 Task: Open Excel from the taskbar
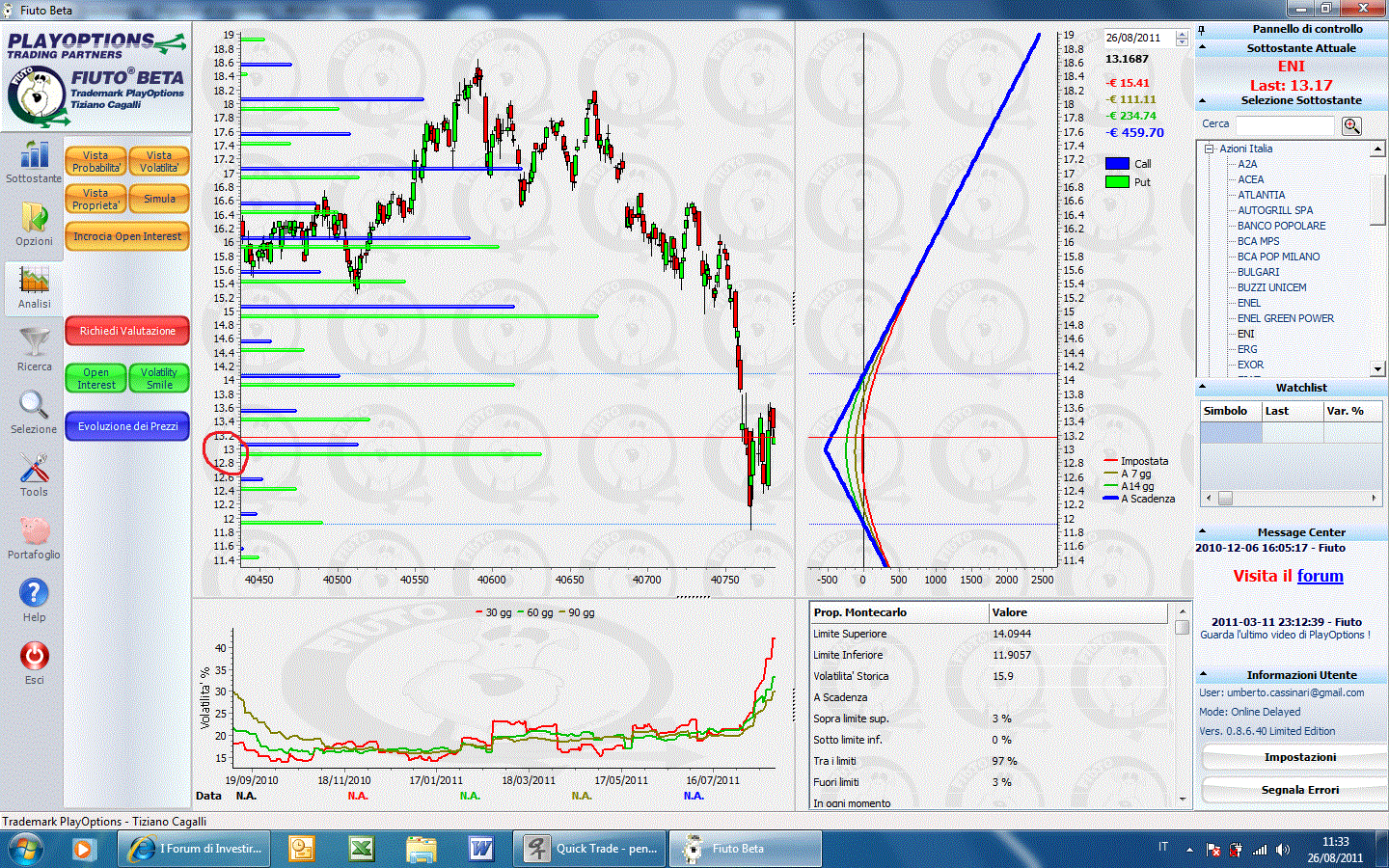(x=361, y=849)
